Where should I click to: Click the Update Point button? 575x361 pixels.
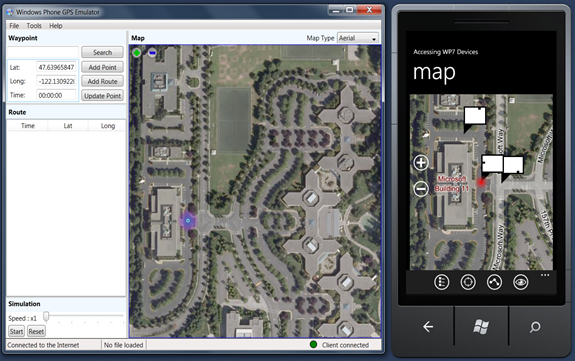pos(102,96)
